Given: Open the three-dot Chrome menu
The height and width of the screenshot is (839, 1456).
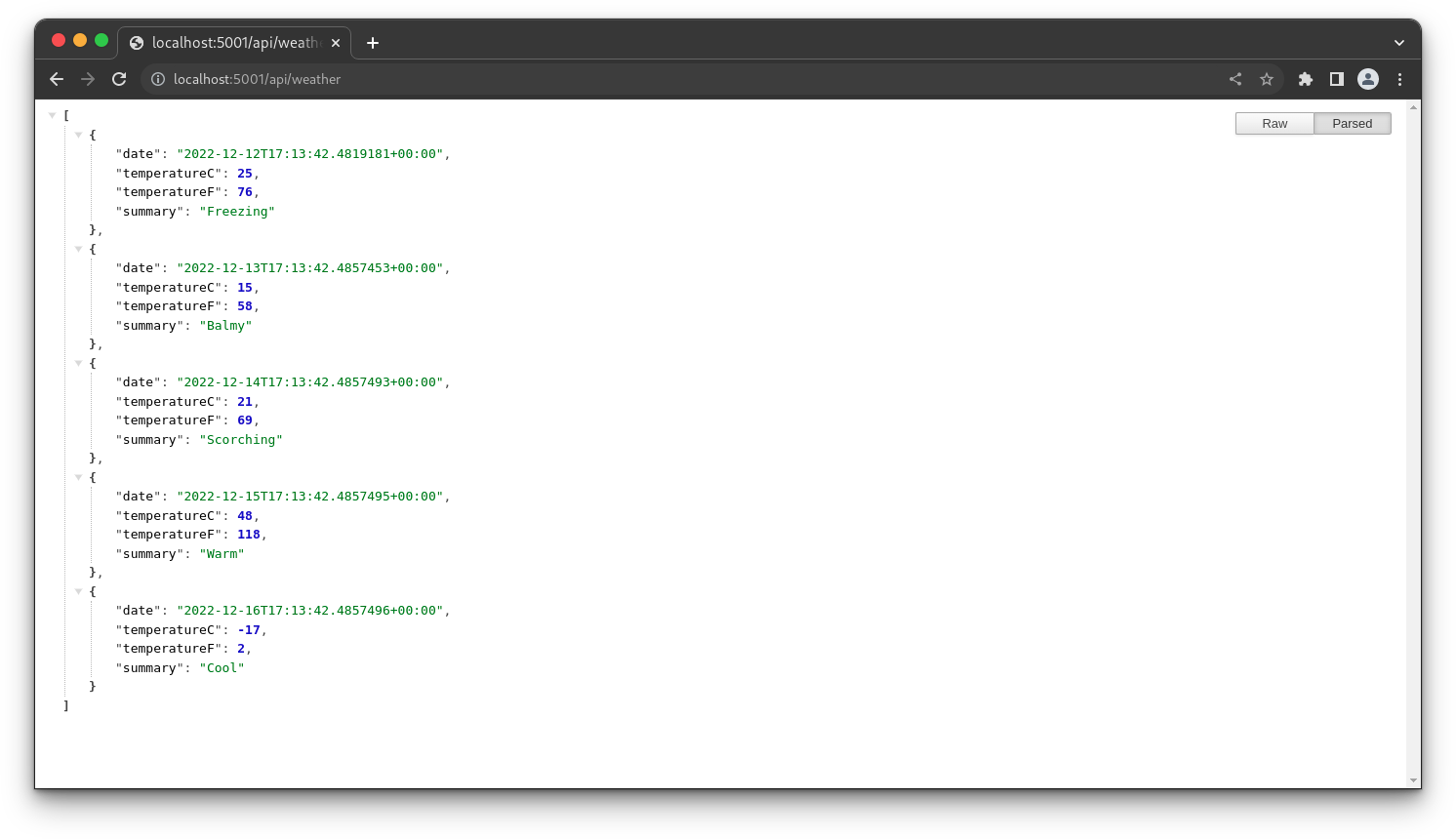Looking at the screenshot, I should pyautogui.click(x=1399, y=79).
